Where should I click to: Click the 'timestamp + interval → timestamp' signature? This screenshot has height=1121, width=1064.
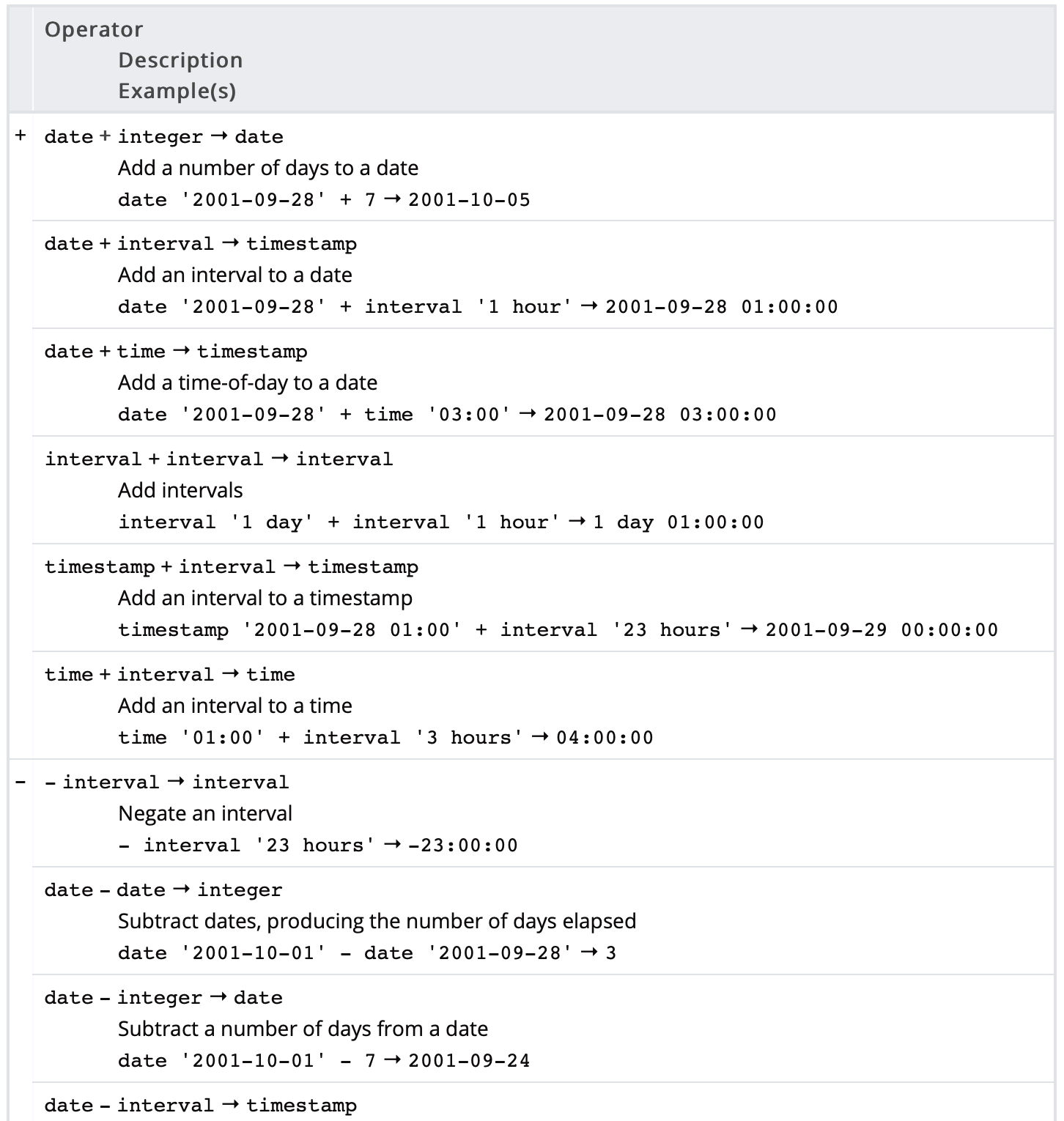(x=231, y=567)
